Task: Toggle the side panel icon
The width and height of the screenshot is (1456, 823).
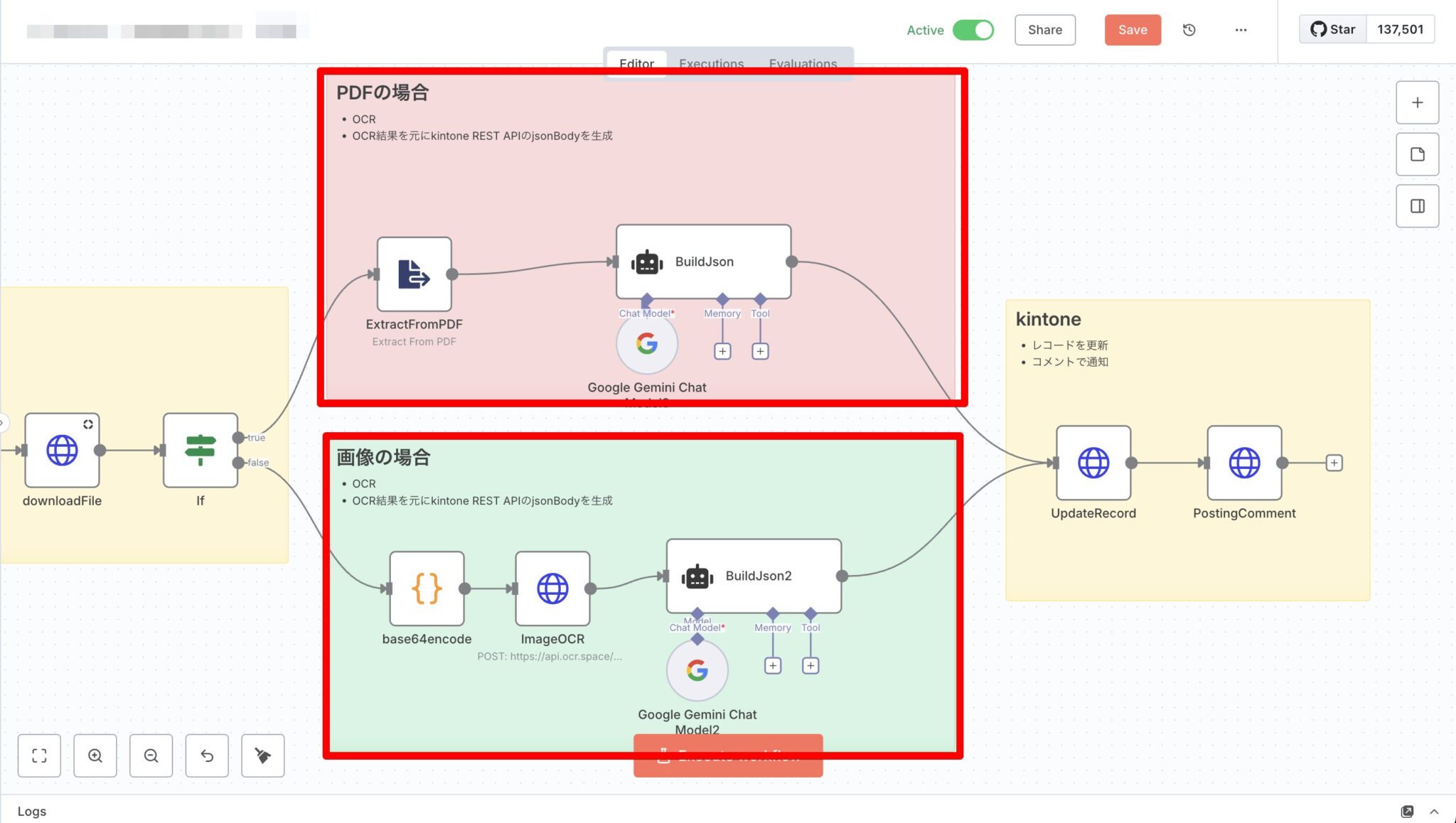Action: pos(1417,206)
